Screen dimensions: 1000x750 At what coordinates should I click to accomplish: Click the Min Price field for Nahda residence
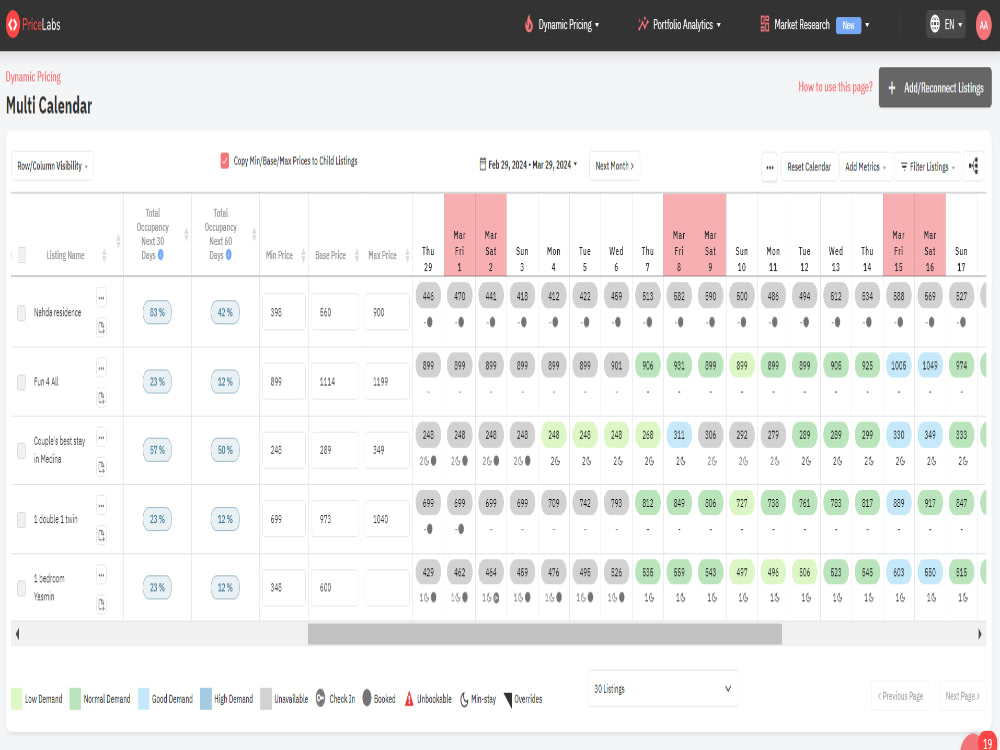coord(283,311)
